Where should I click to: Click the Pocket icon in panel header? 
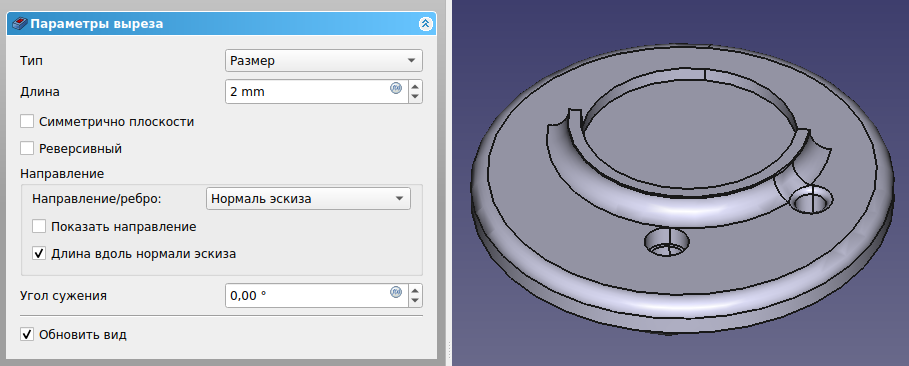(20, 24)
